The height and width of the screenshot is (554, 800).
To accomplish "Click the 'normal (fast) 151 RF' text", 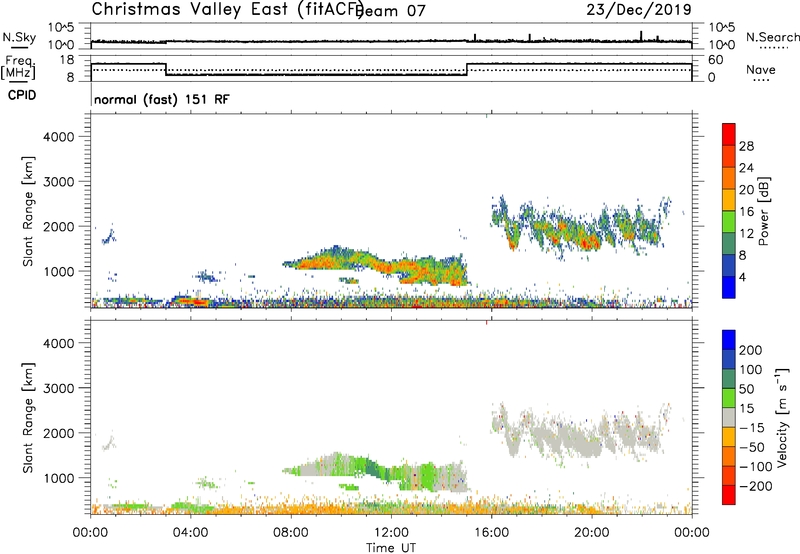I will point(162,99).
